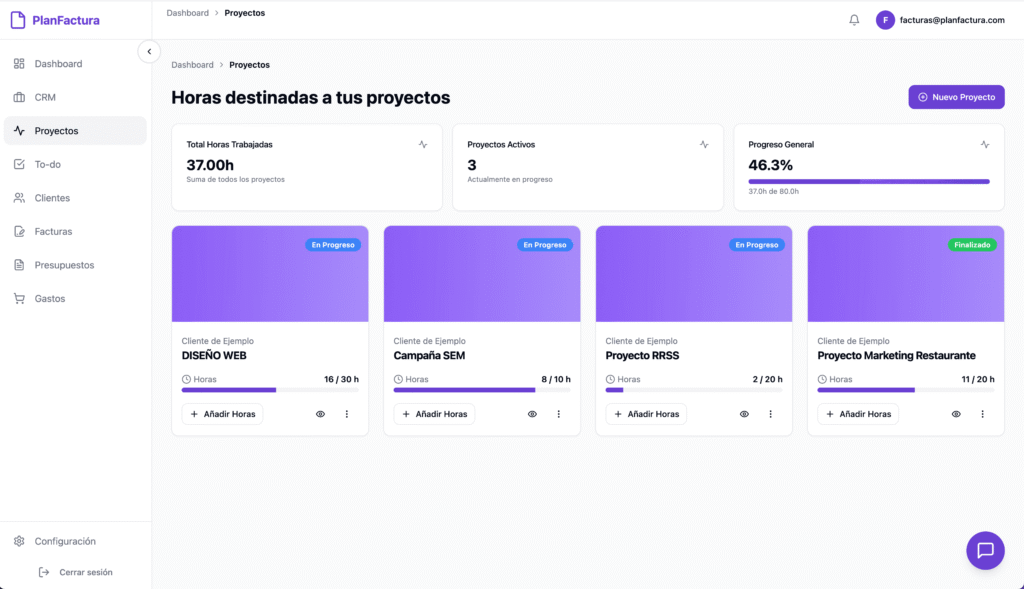Open the kebab menu on DISEÑO WEB card
This screenshot has width=1024, height=589.
point(346,413)
